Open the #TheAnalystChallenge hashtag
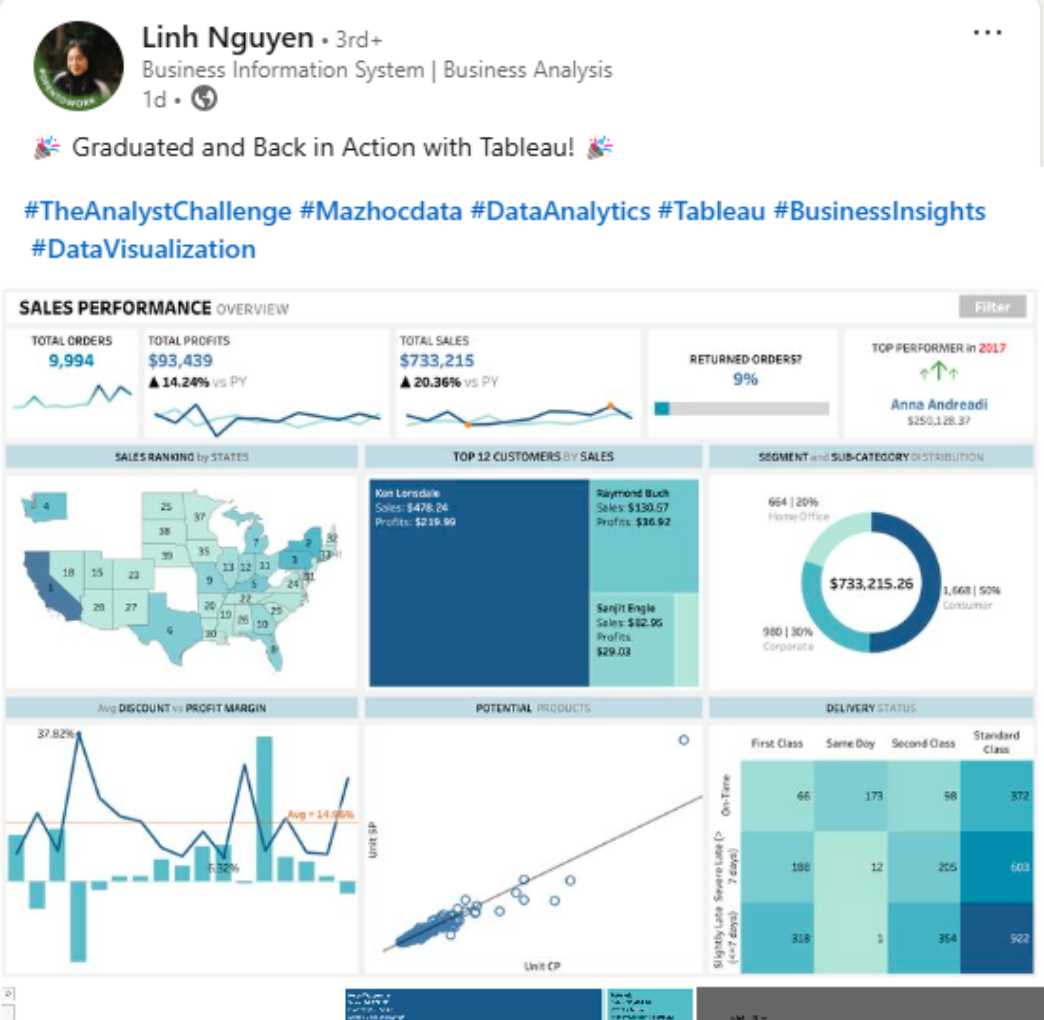The width and height of the screenshot is (1044, 1020). (x=157, y=211)
